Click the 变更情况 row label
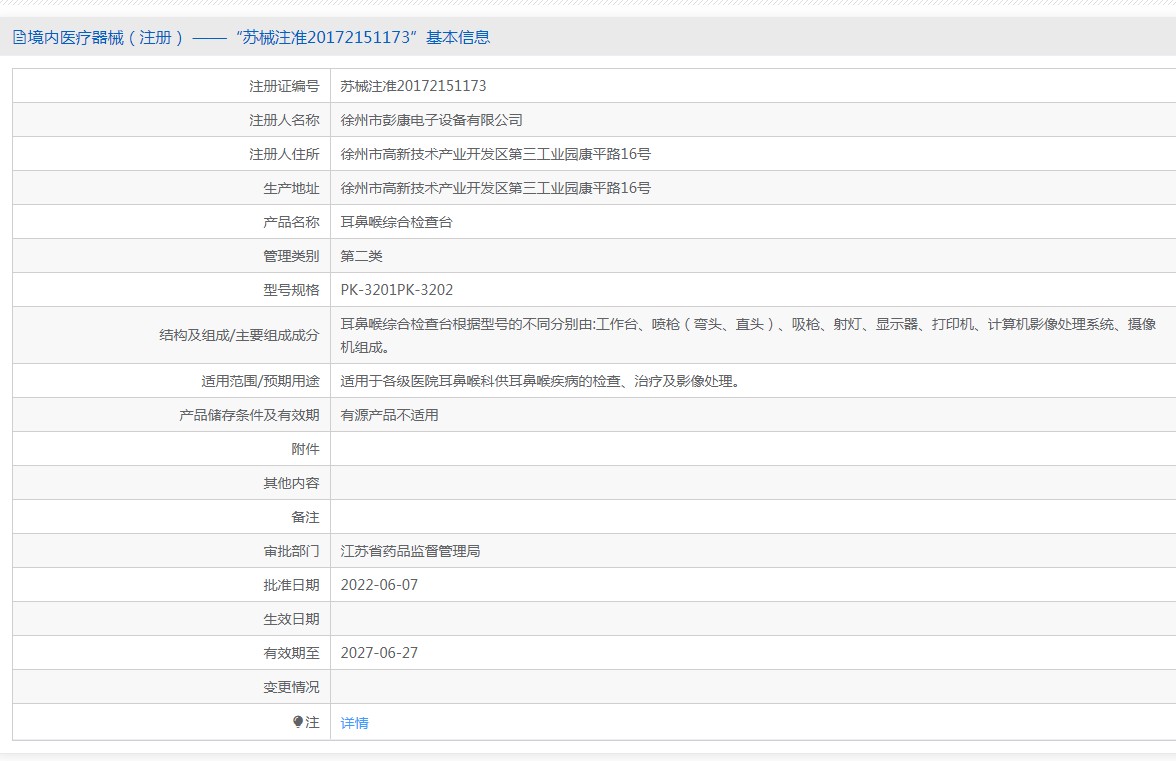 coord(291,687)
